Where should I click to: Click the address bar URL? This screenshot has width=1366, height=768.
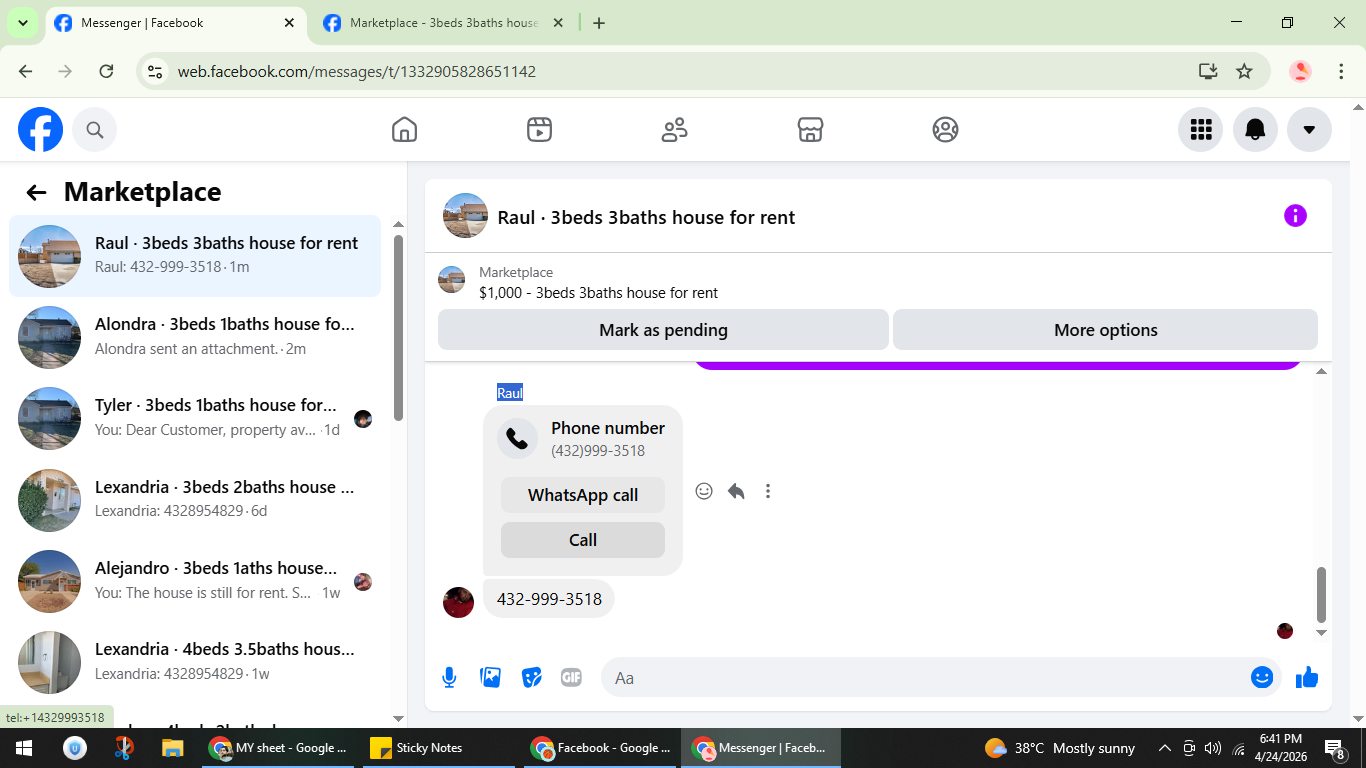[x=357, y=72]
